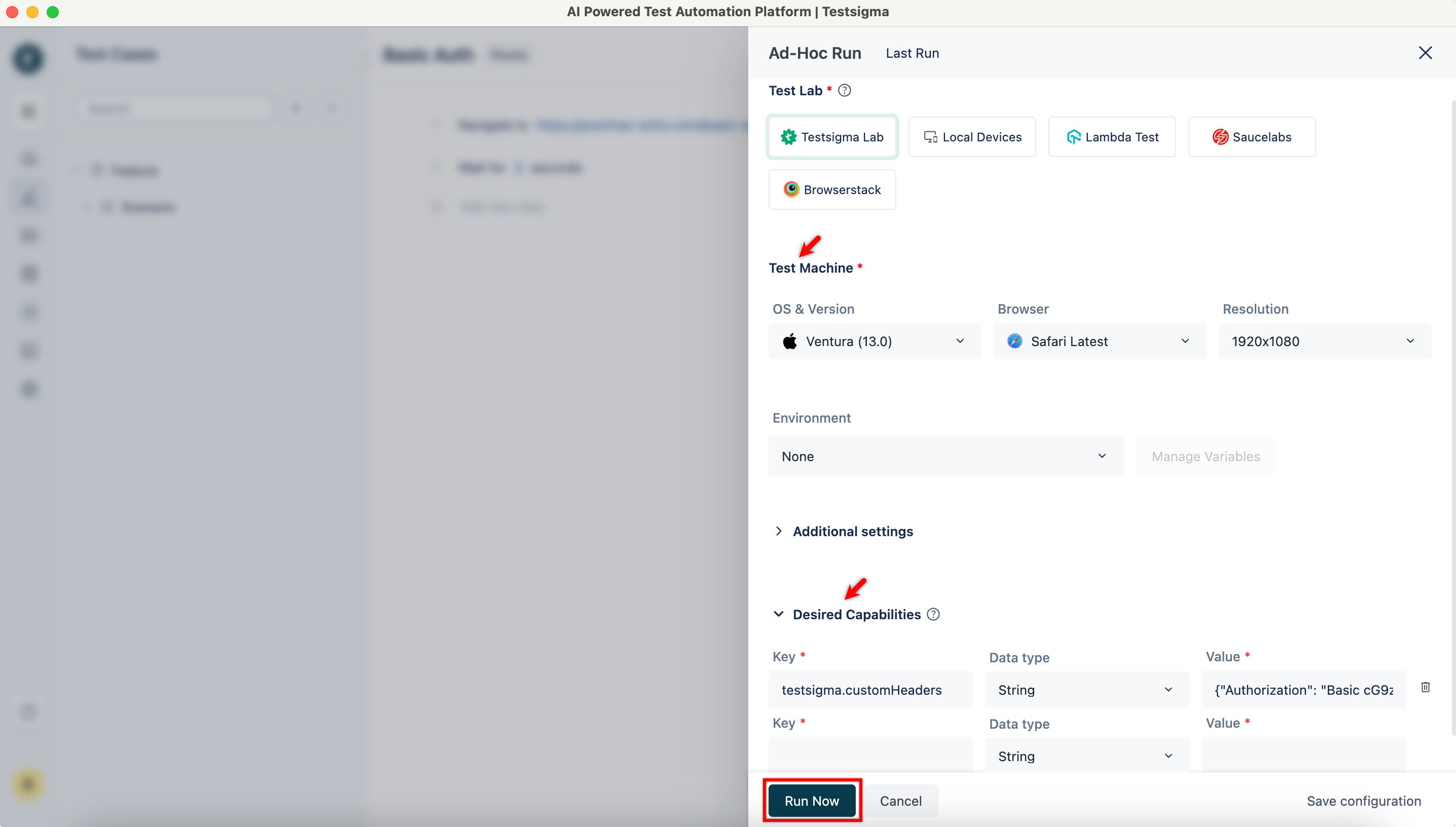1456x827 pixels.
Task: Pick Browserstack as test lab
Action: click(x=832, y=190)
